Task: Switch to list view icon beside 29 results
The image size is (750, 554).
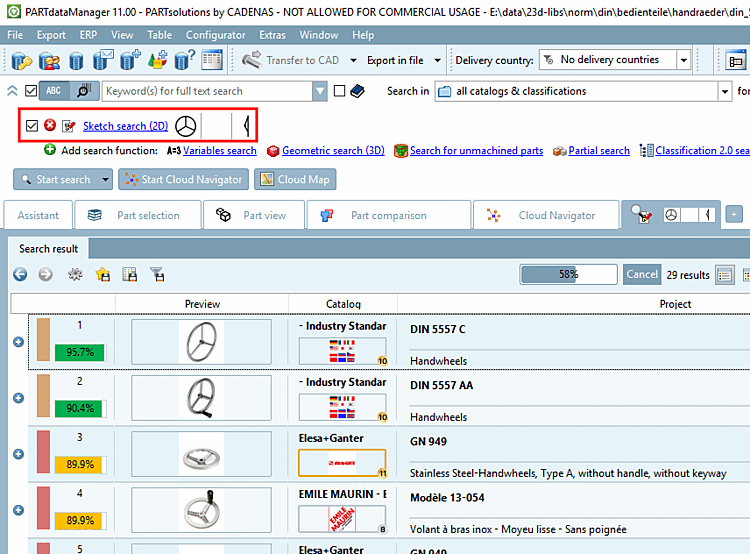Action: tap(725, 275)
